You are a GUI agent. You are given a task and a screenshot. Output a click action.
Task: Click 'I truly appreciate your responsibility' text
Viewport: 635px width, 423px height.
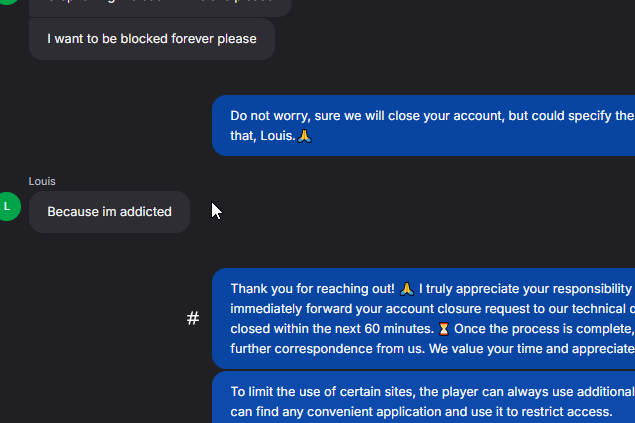click(525, 289)
